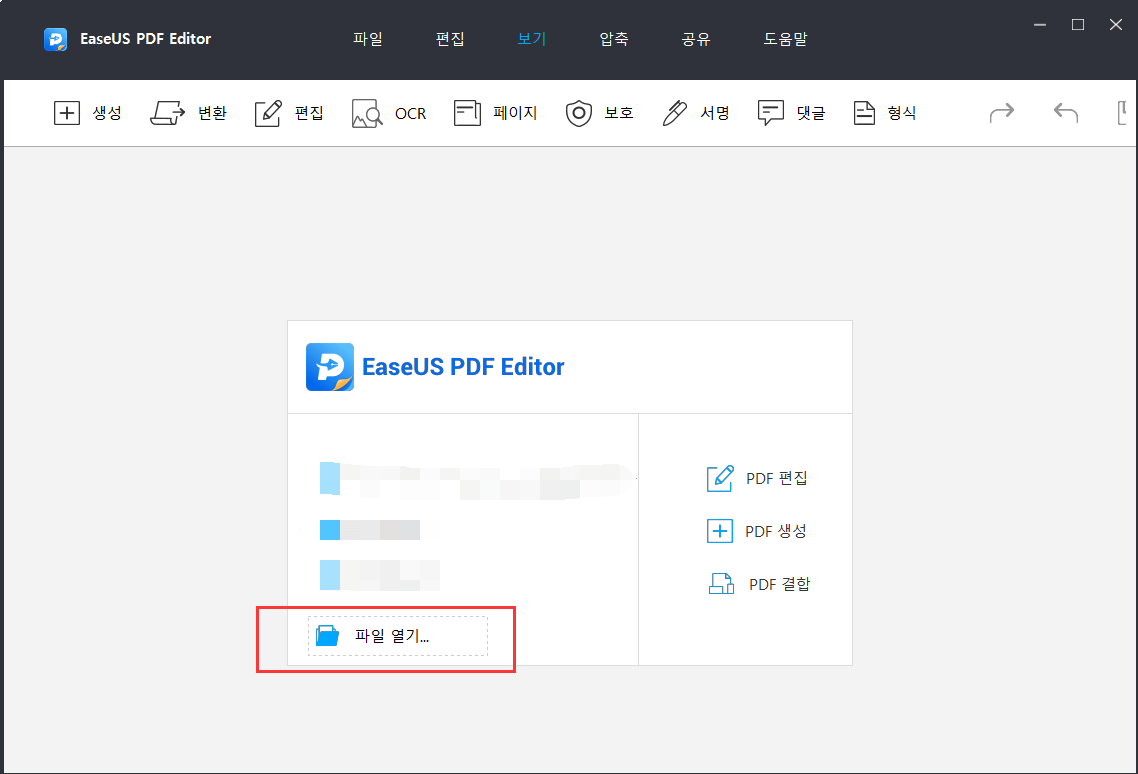Maximize the EaseUS PDF Editor window
Image resolution: width=1138 pixels, height=774 pixels.
[1078, 25]
